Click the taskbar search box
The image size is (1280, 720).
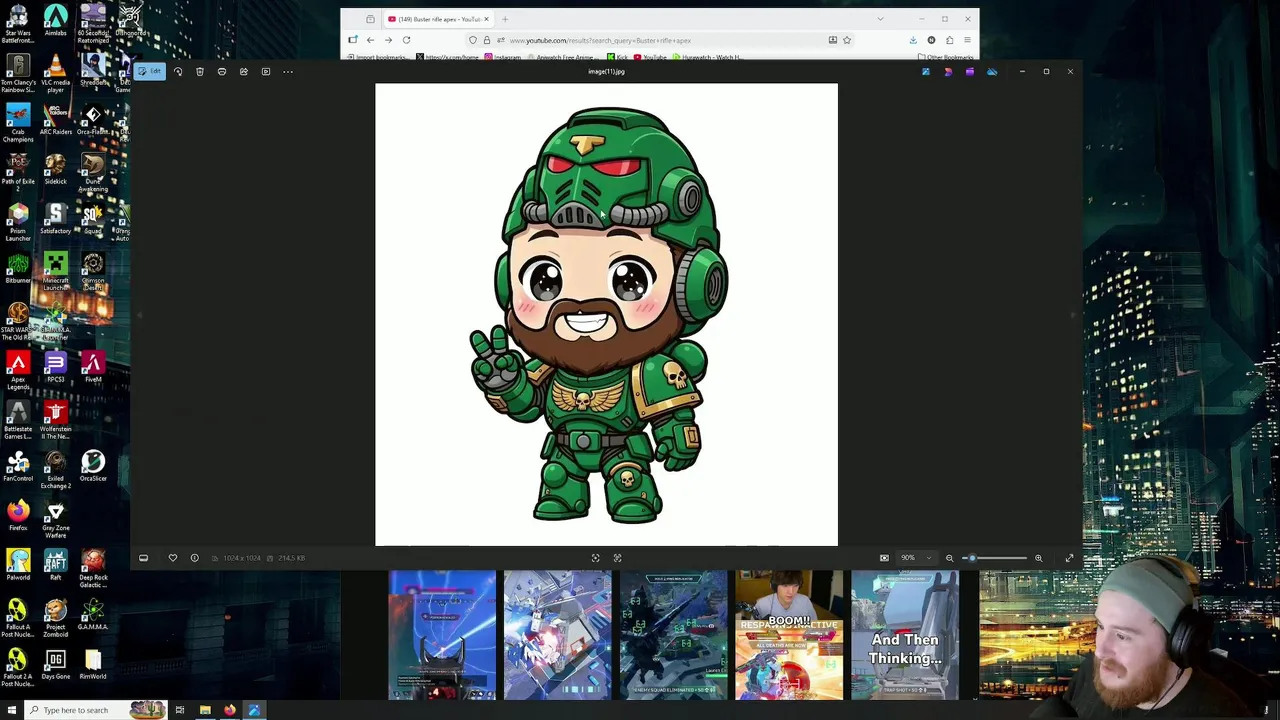[96, 710]
